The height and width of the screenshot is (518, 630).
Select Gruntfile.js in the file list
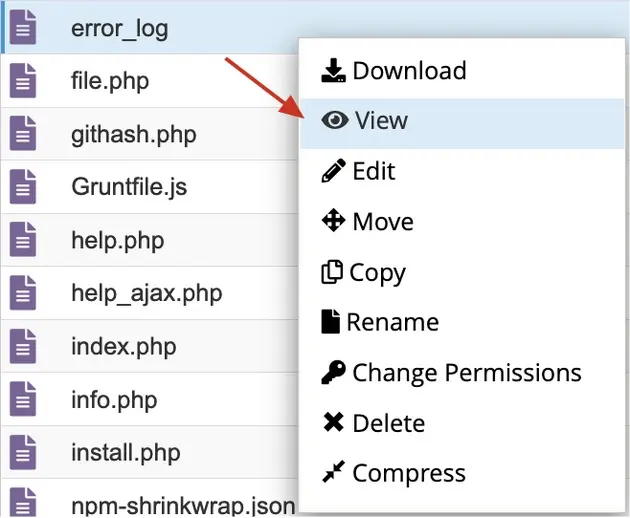pos(129,186)
